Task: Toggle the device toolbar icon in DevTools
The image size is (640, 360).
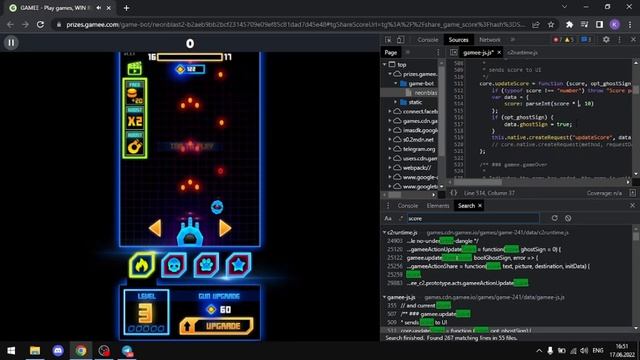Action: [400, 40]
